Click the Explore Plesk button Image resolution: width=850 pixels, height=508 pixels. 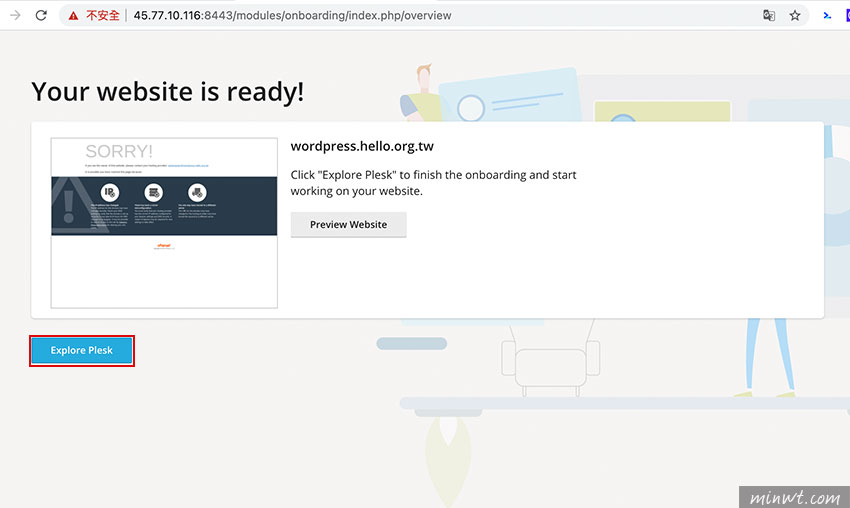(81, 350)
